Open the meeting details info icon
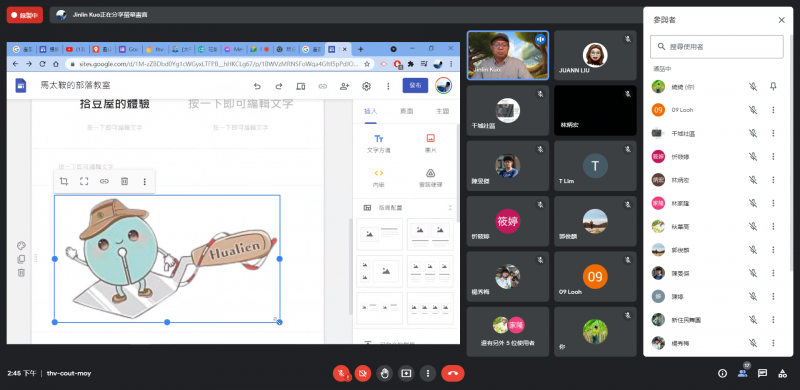800x390 pixels. coord(722,373)
